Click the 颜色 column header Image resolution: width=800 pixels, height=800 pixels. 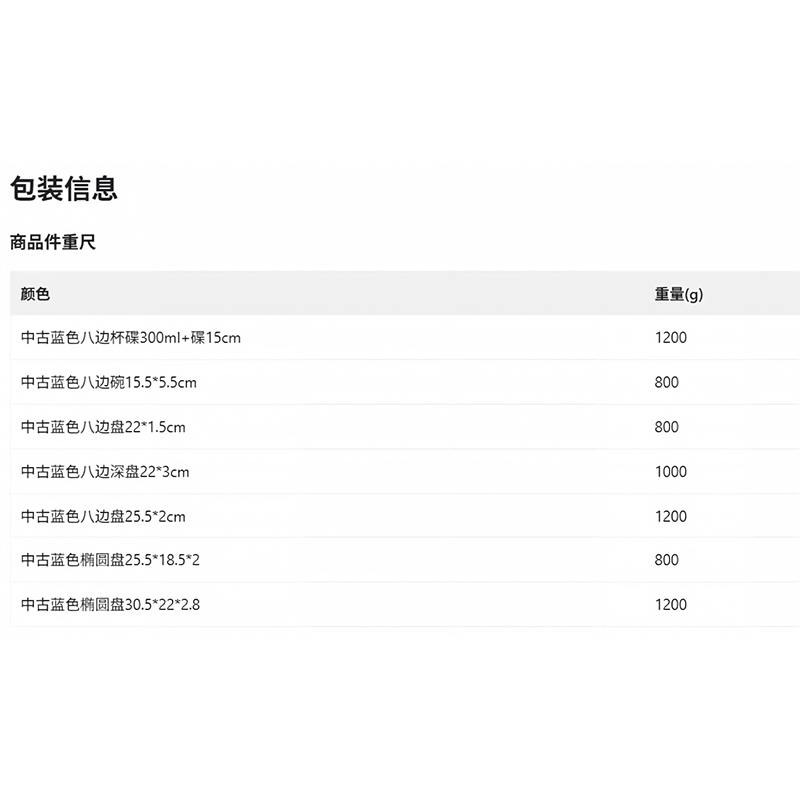35,294
